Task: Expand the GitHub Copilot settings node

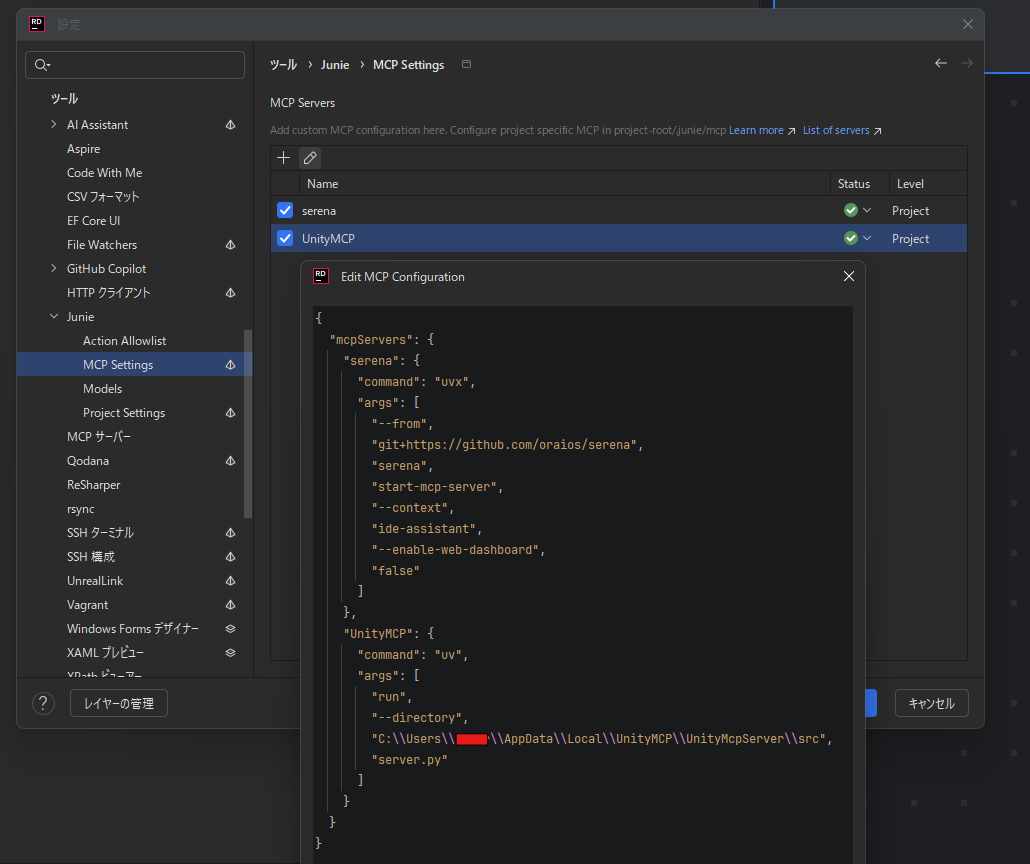Action: coord(54,269)
